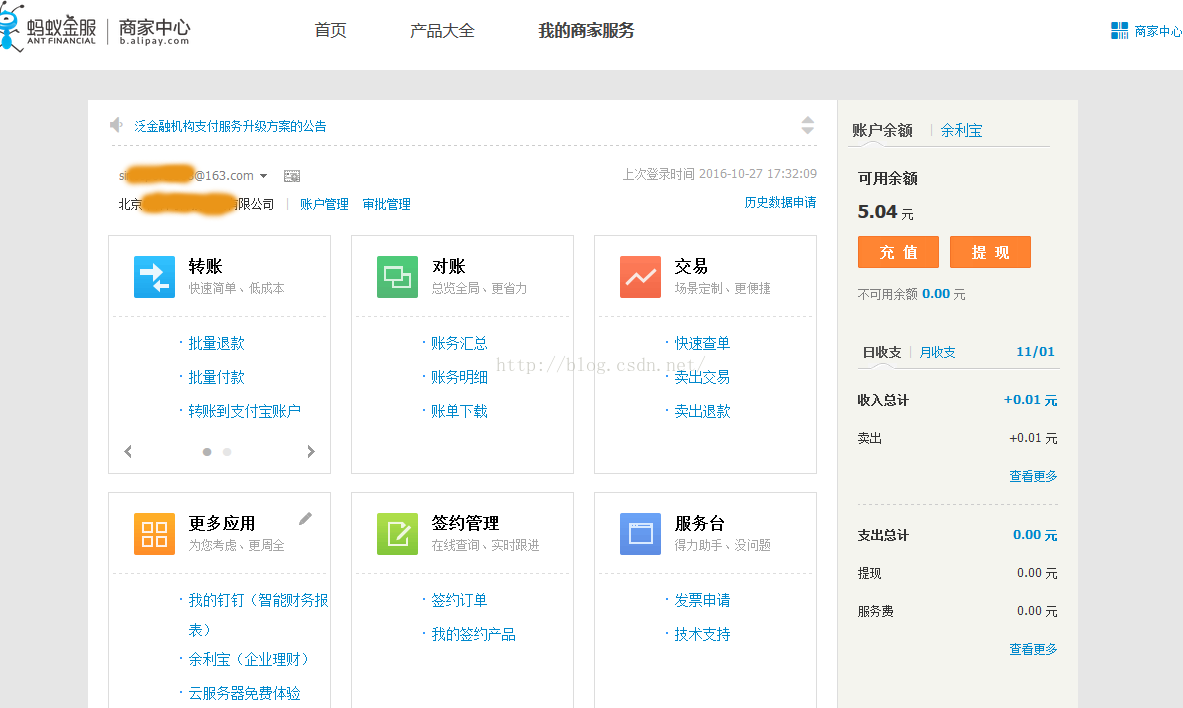The image size is (1183, 708).
Task: Click the +0.01 元 income total
Action: (1031, 400)
